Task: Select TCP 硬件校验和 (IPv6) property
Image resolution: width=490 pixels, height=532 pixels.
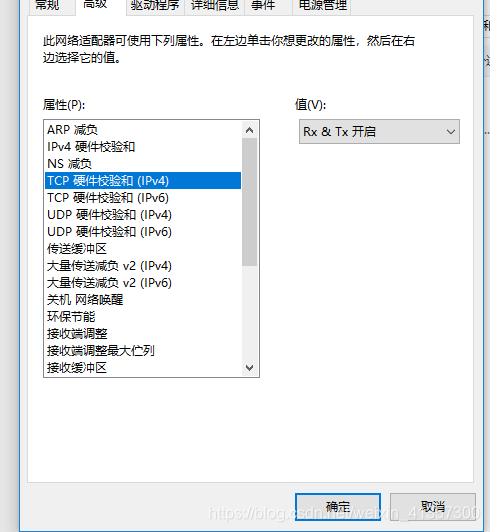Action: (x=143, y=197)
